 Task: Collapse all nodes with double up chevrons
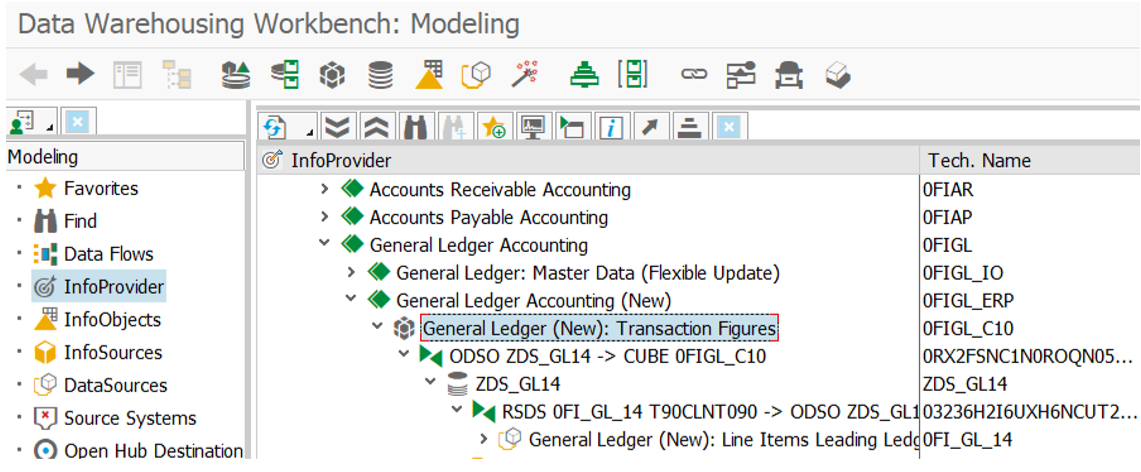[x=375, y=127]
